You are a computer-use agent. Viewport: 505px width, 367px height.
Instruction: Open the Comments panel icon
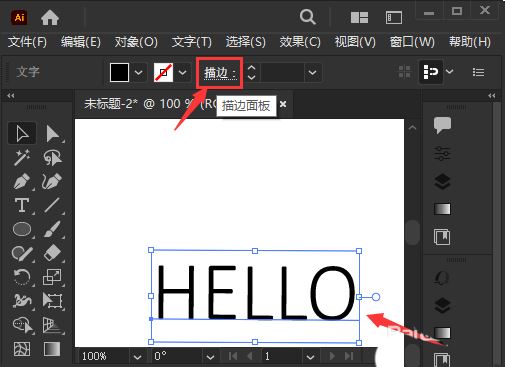pos(442,125)
